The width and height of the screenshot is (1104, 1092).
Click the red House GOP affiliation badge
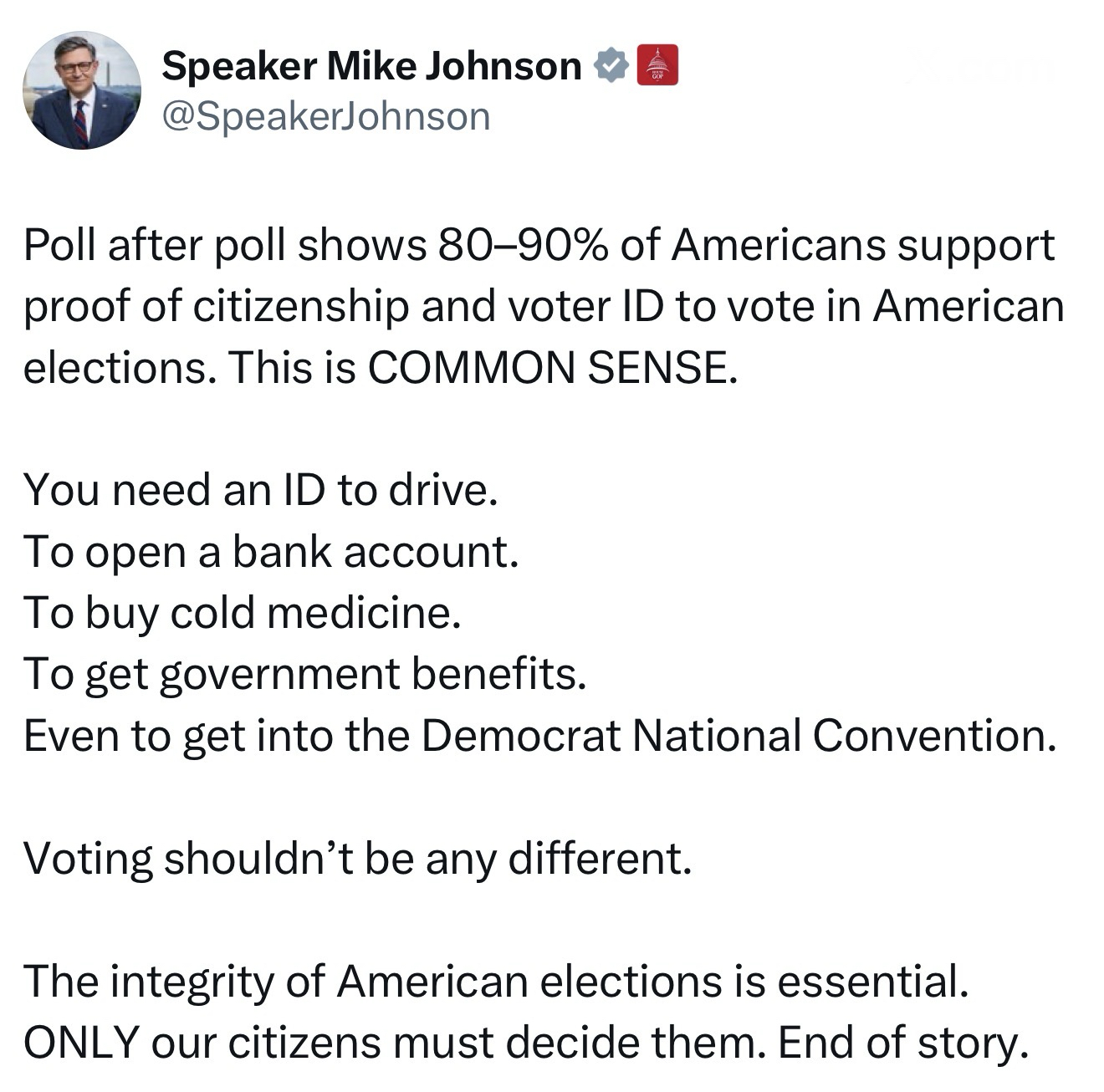point(657,66)
